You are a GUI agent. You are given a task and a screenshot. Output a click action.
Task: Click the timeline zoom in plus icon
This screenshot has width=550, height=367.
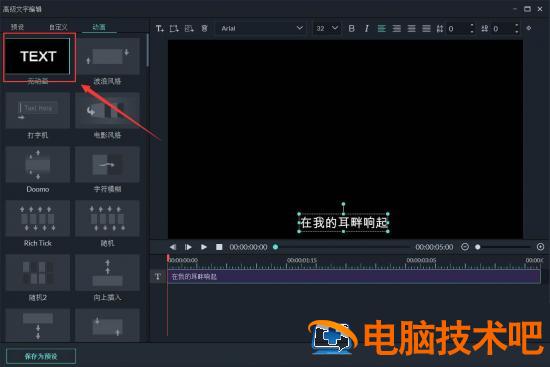coord(540,247)
